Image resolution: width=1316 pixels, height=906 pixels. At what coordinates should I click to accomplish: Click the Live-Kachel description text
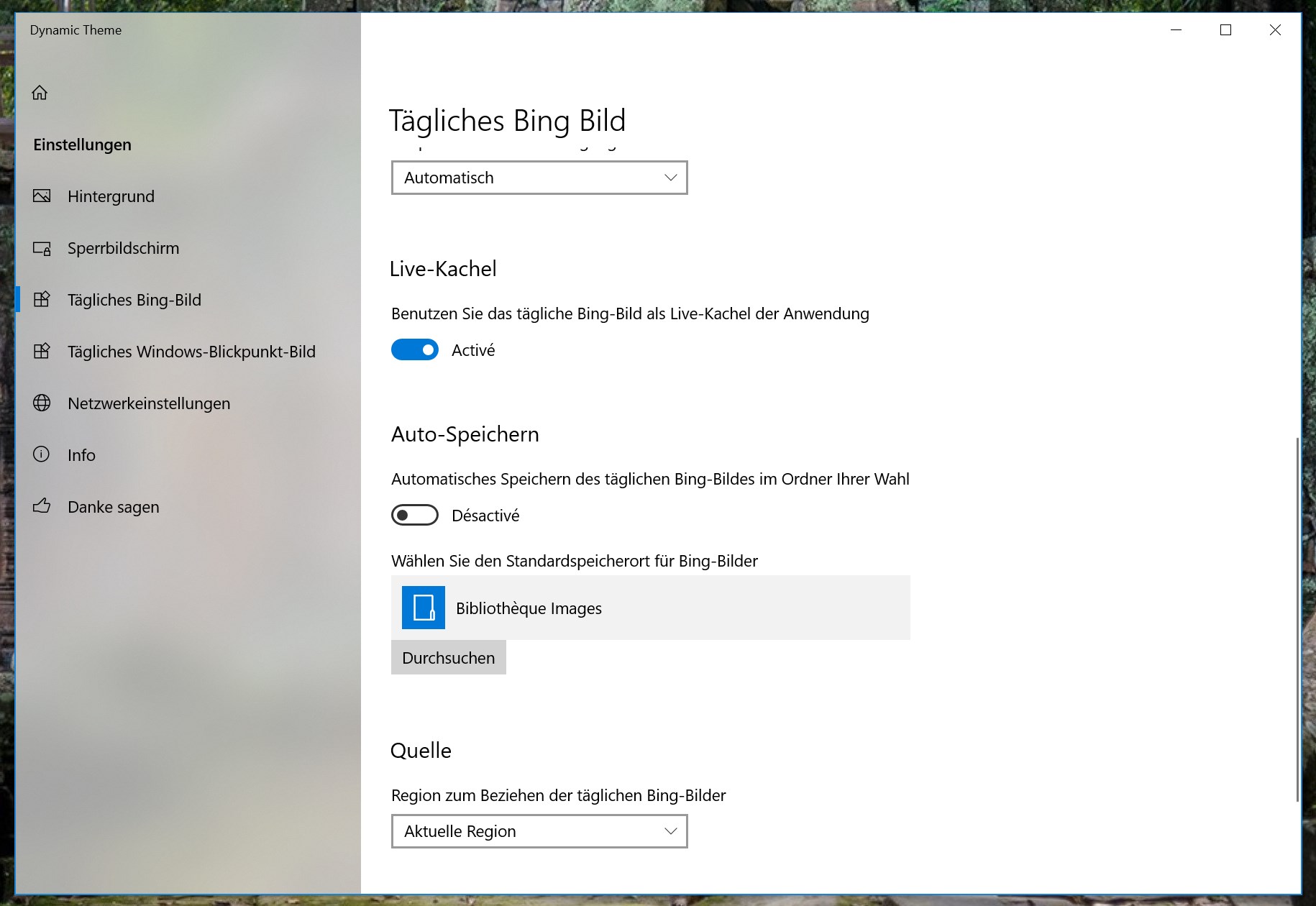click(x=630, y=314)
